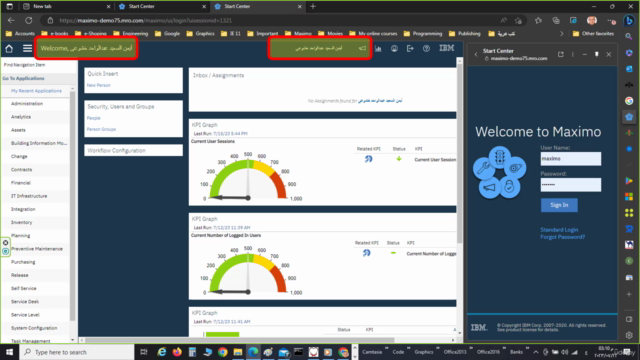This screenshot has width=640, height=360.
Task: Open search icon in Edge sidebar
Action: pos(629,37)
